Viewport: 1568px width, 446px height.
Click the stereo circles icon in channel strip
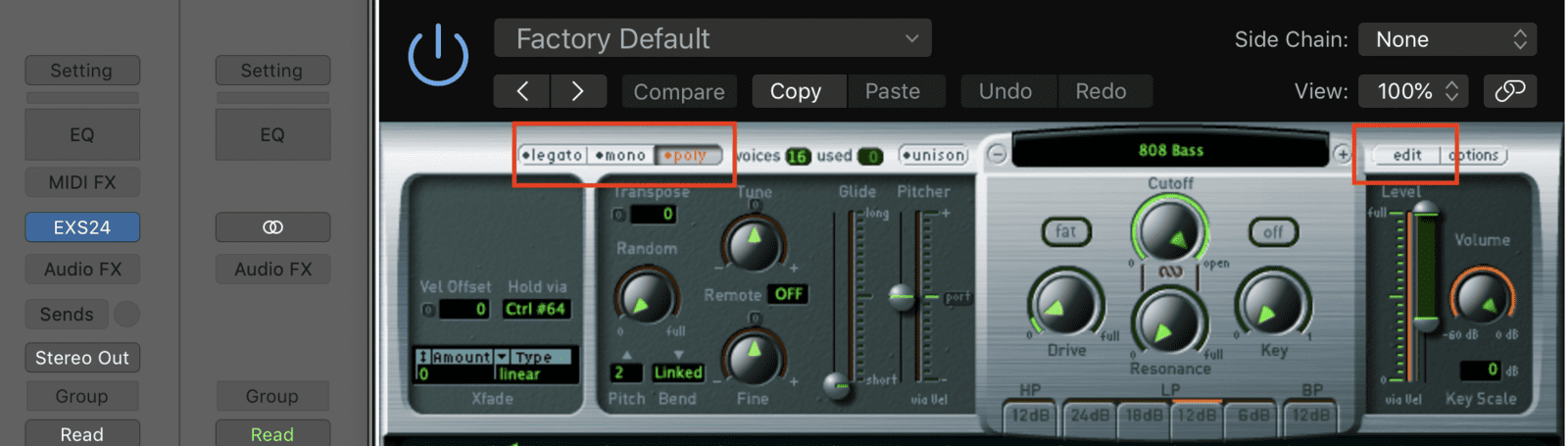(272, 227)
